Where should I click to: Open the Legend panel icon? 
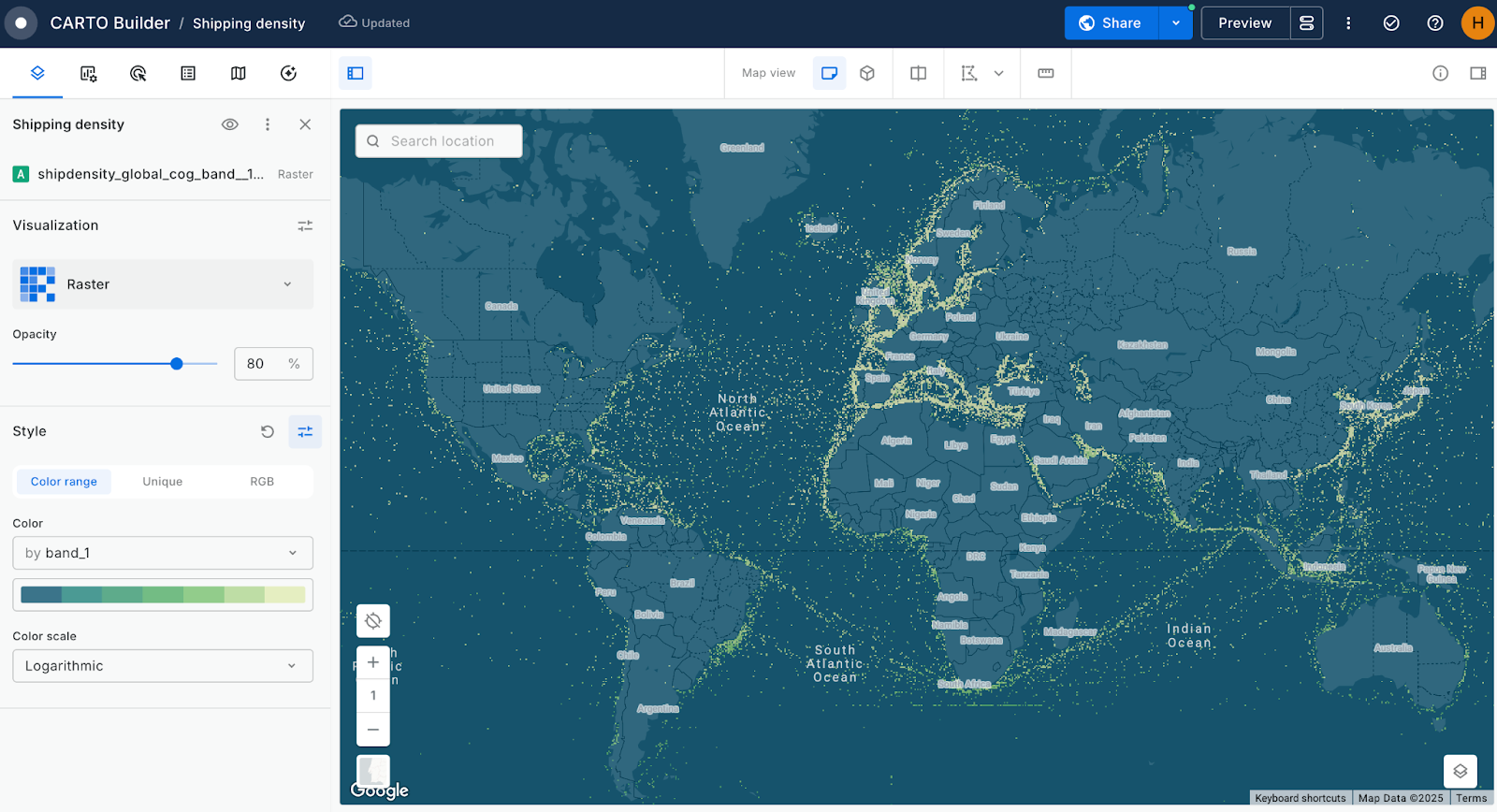(188, 73)
